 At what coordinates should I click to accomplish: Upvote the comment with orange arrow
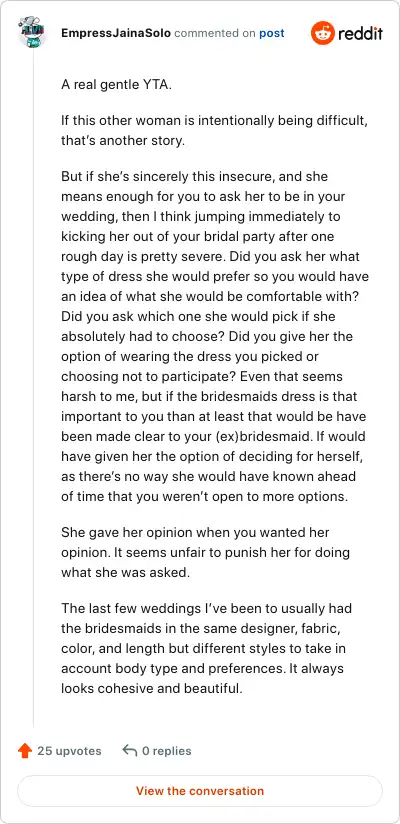(x=25, y=751)
